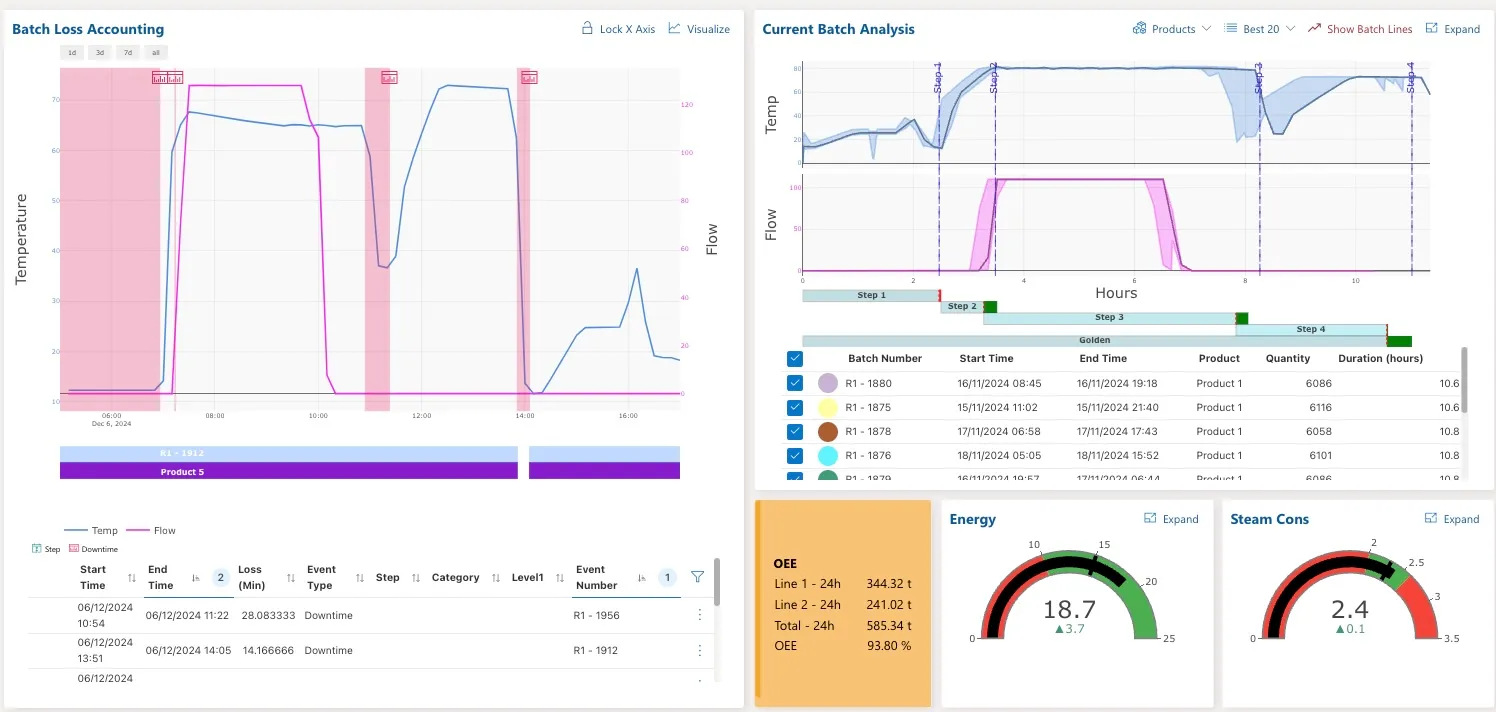
Task: Uncheck batch R1 - 1875 checkbox
Action: point(795,407)
